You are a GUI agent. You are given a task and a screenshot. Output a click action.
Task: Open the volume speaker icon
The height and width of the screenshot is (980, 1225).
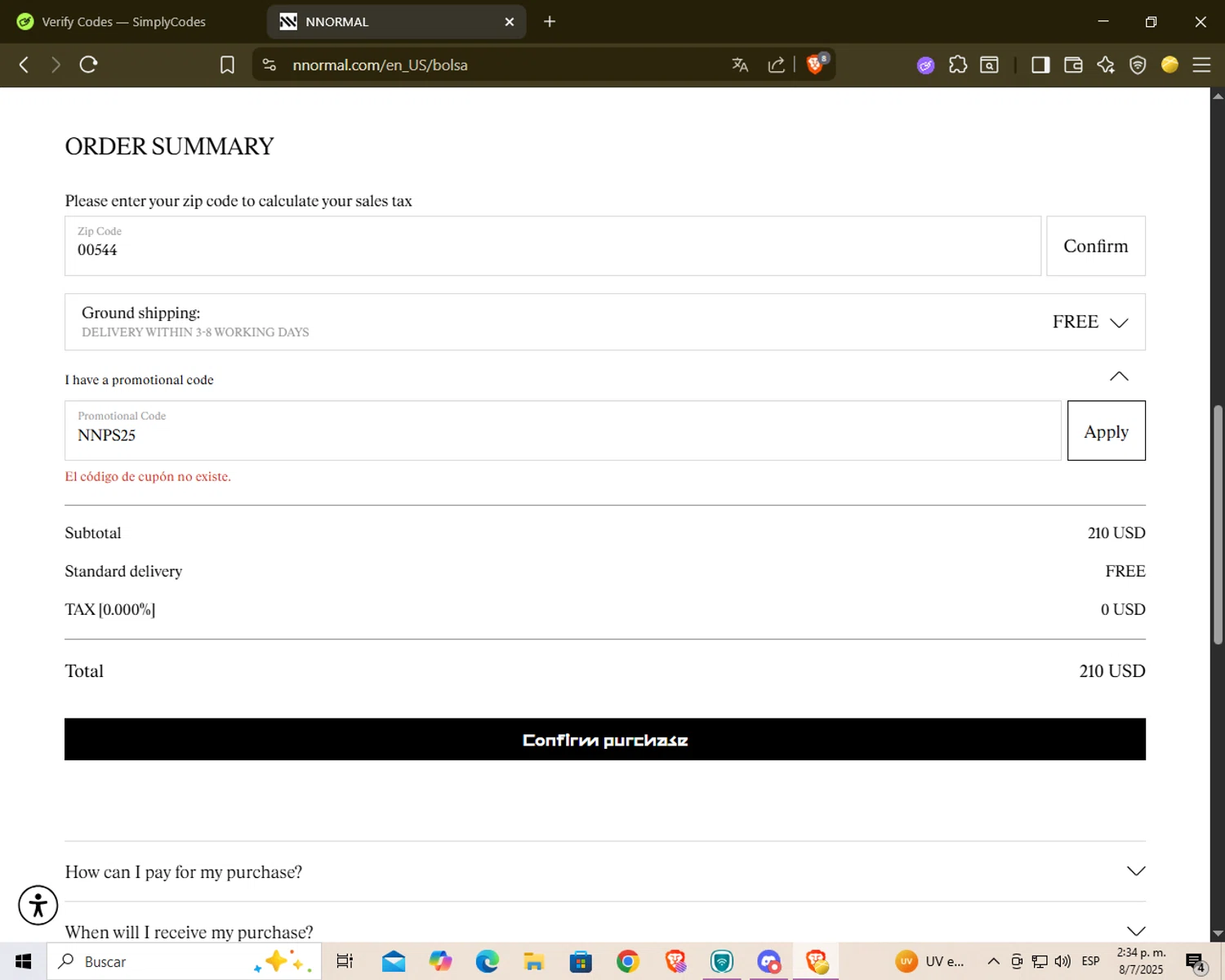(1062, 961)
